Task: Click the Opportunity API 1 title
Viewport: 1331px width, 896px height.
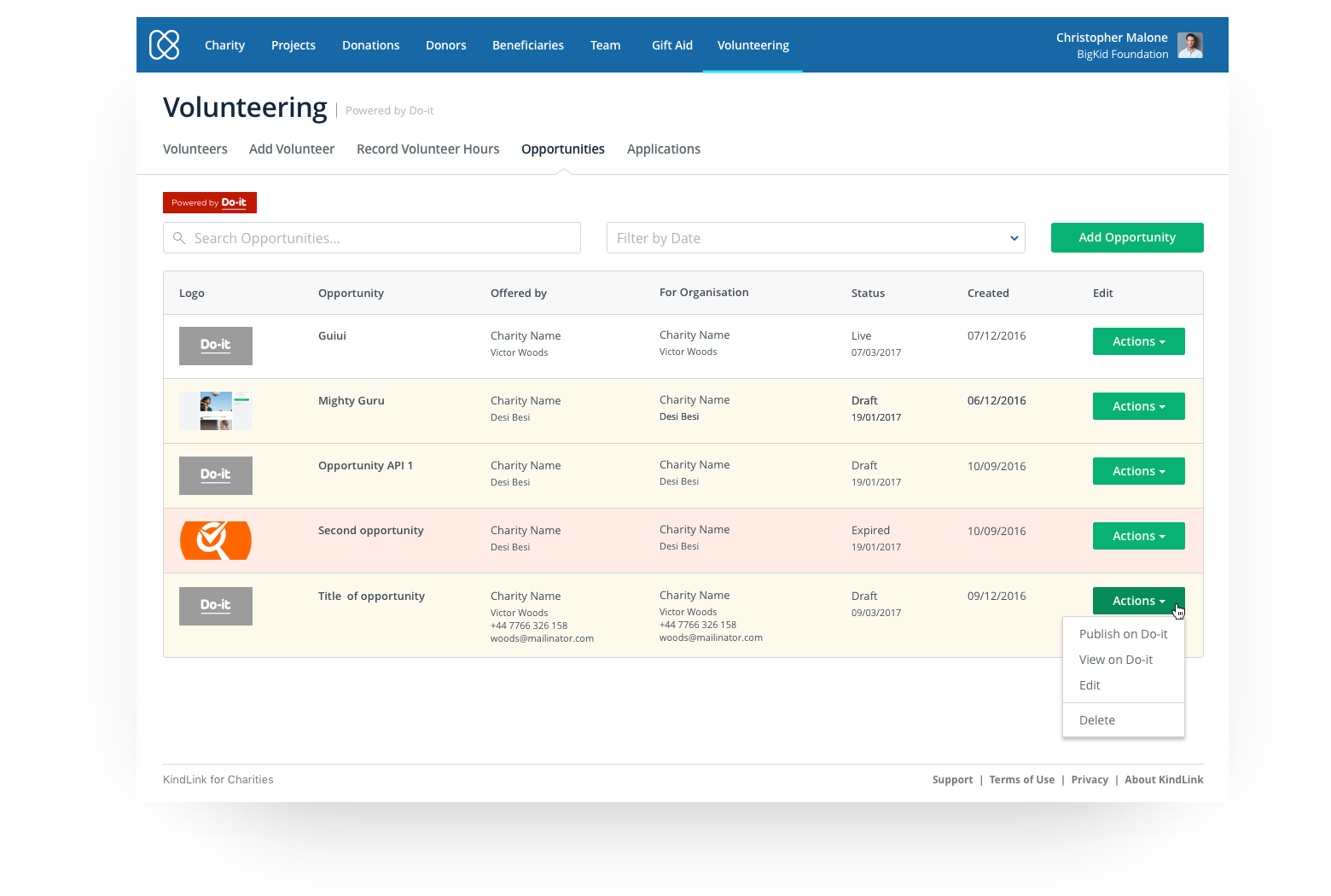Action: pos(365,465)
